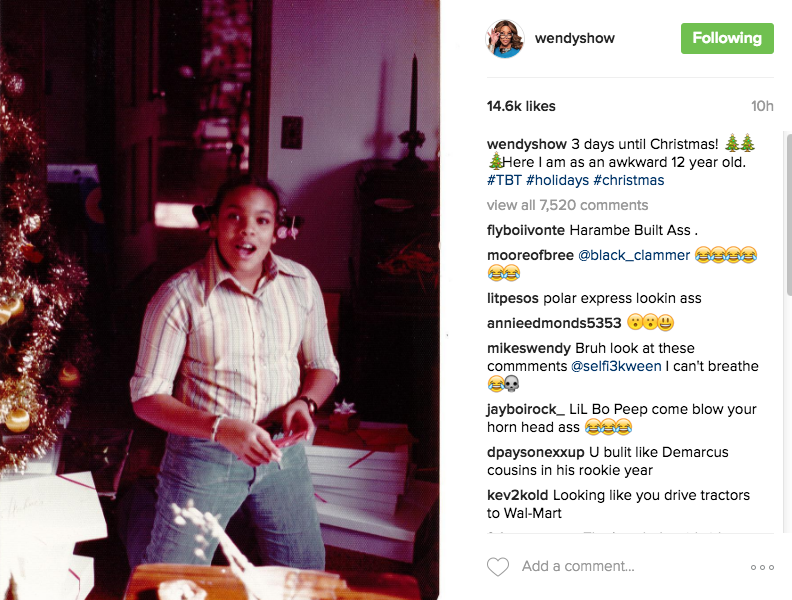Open the @black_clammer mention
The image size is (792, 600).
coord(633,256)
